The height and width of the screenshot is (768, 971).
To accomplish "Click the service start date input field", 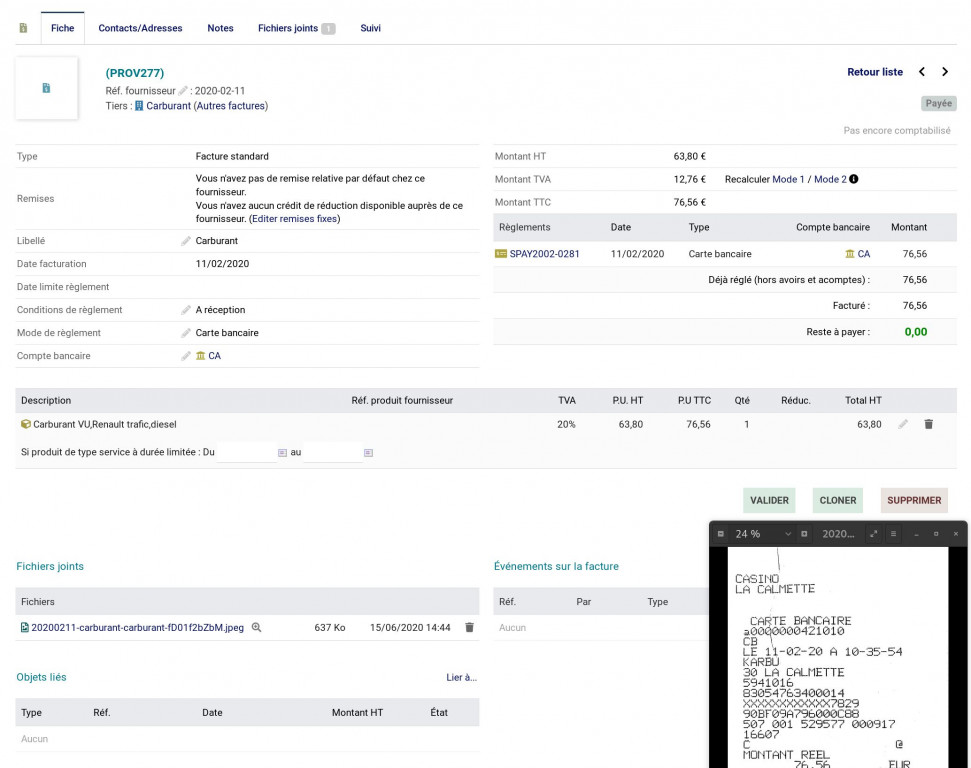I will [245, 453].
